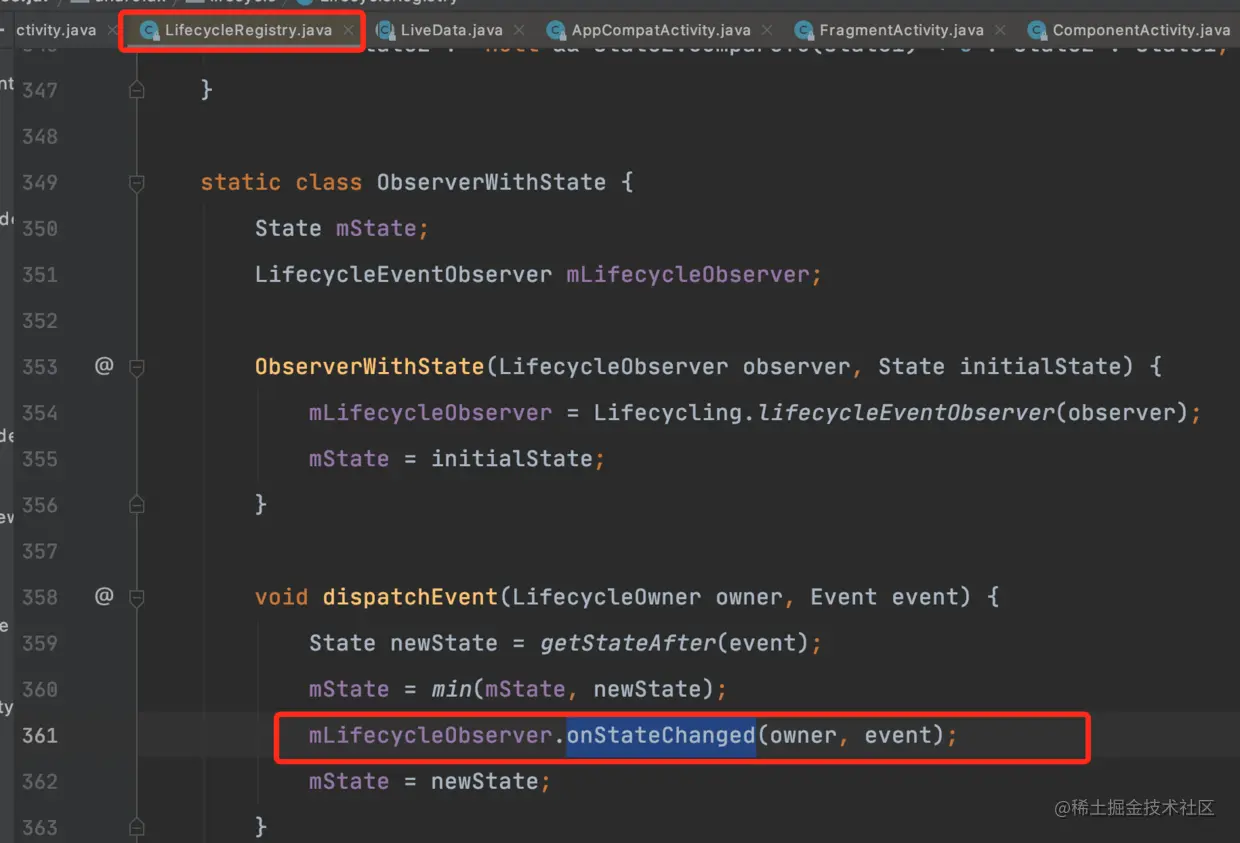Click the getStateAfter call on line 359
1240x843 pixels.
629,643
